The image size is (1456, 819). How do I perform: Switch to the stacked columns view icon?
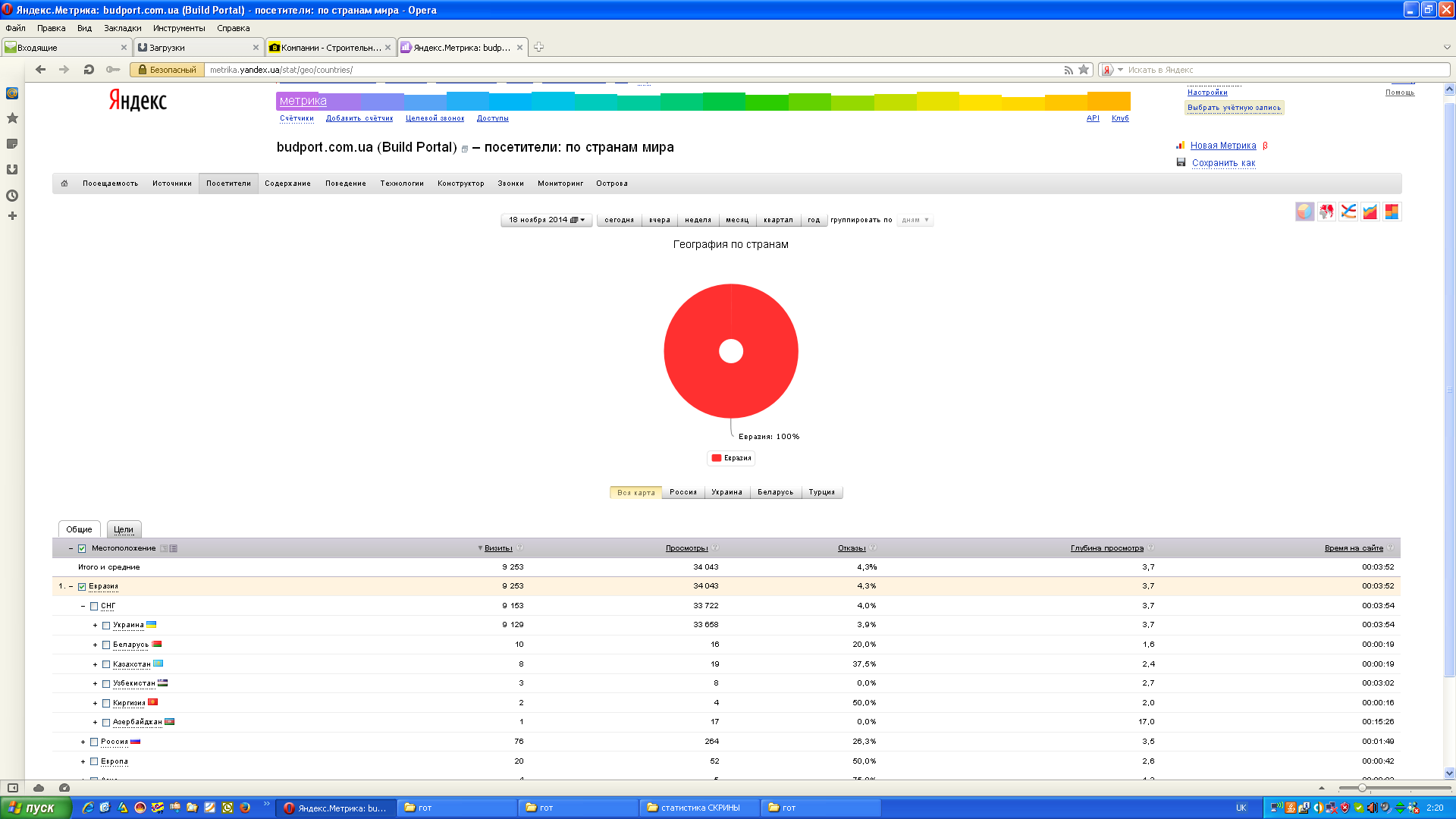pos(1392,212)
